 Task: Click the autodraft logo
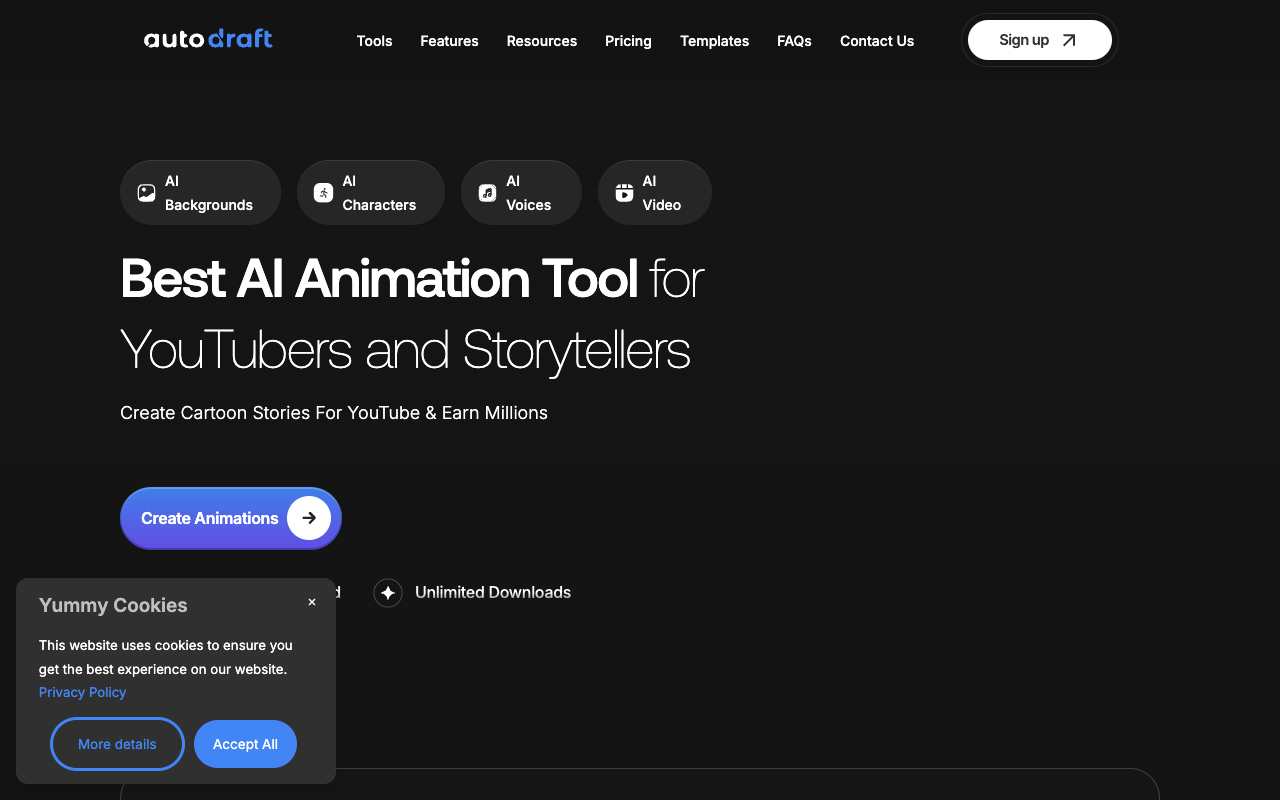(x=208, y=39)
